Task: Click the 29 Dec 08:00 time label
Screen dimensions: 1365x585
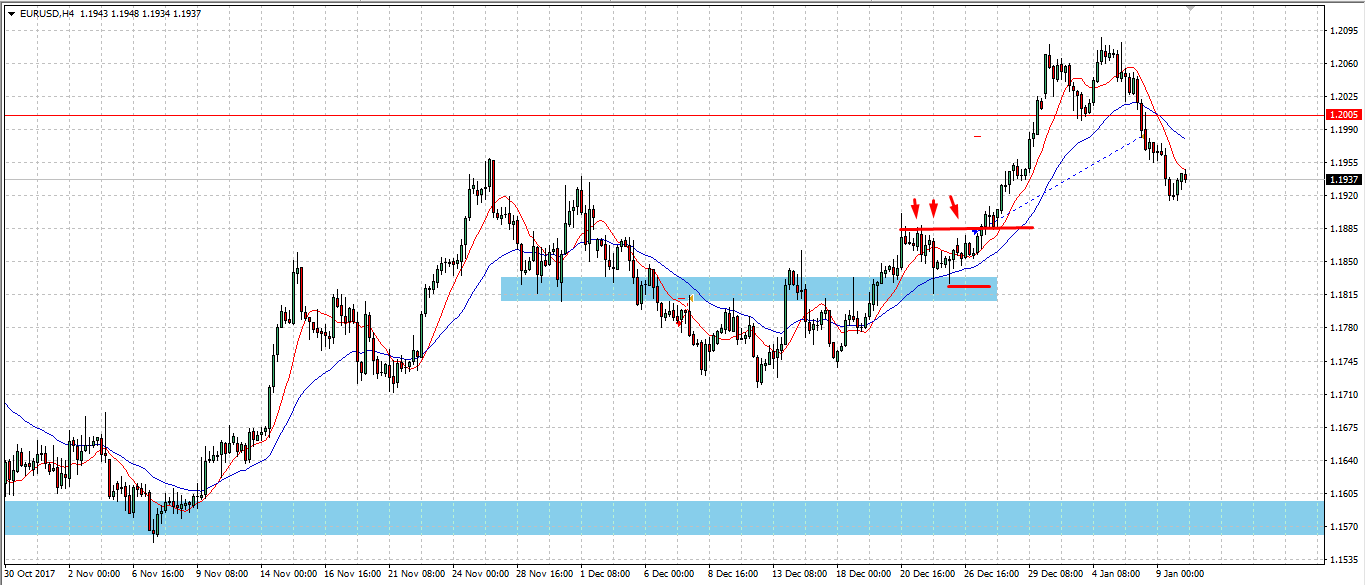Action: click(x=1056, y=574)
